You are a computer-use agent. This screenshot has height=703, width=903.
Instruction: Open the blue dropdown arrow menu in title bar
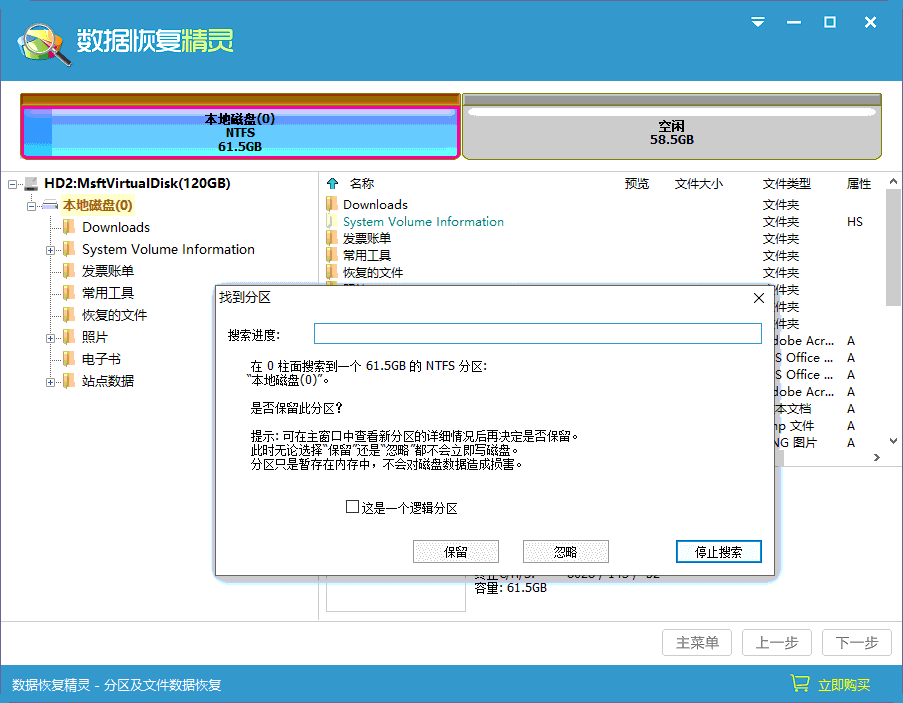coord(758,21)
